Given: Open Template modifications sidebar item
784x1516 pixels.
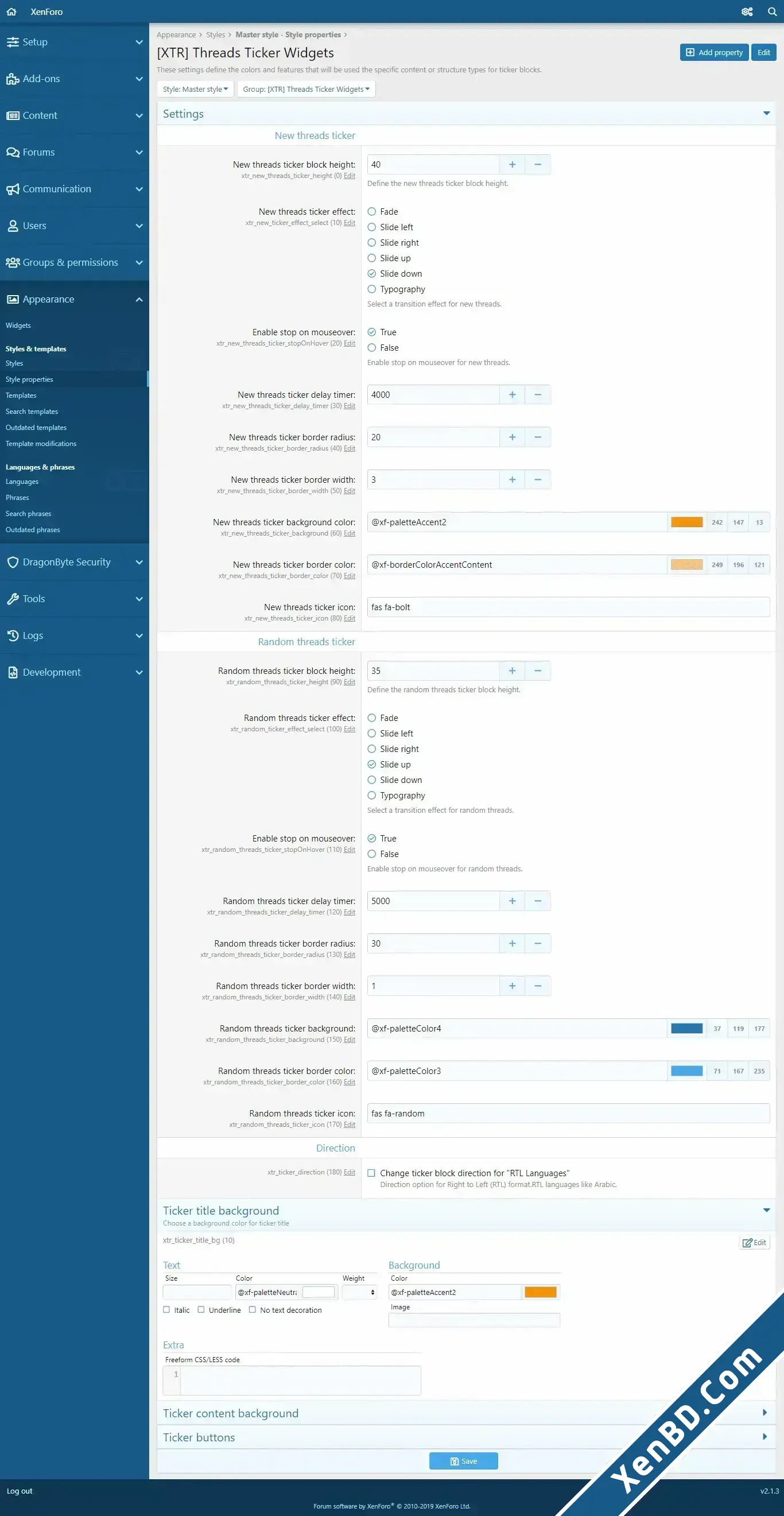Looking at the screenshot, I should (x=41, y=444).
